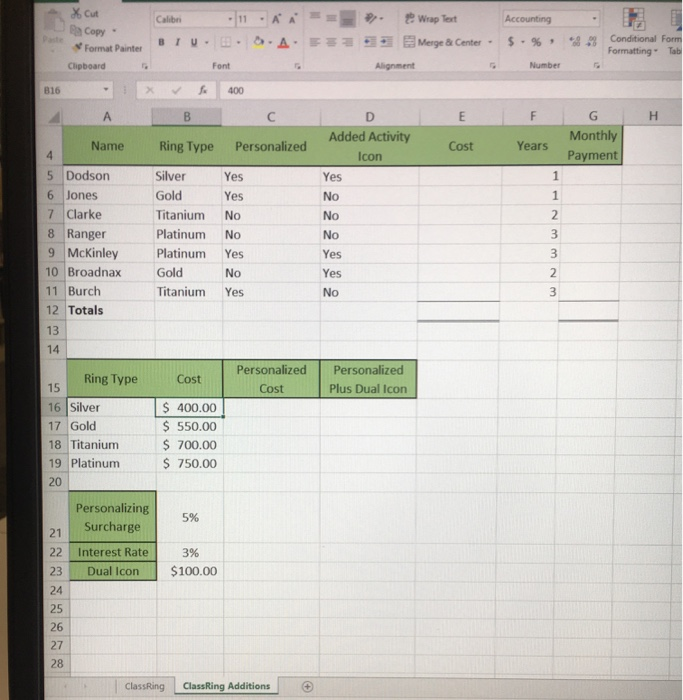Click the Font Color red A
Image resolution: width=683 pixels, height=700 pixels.
tap(283, 42)
